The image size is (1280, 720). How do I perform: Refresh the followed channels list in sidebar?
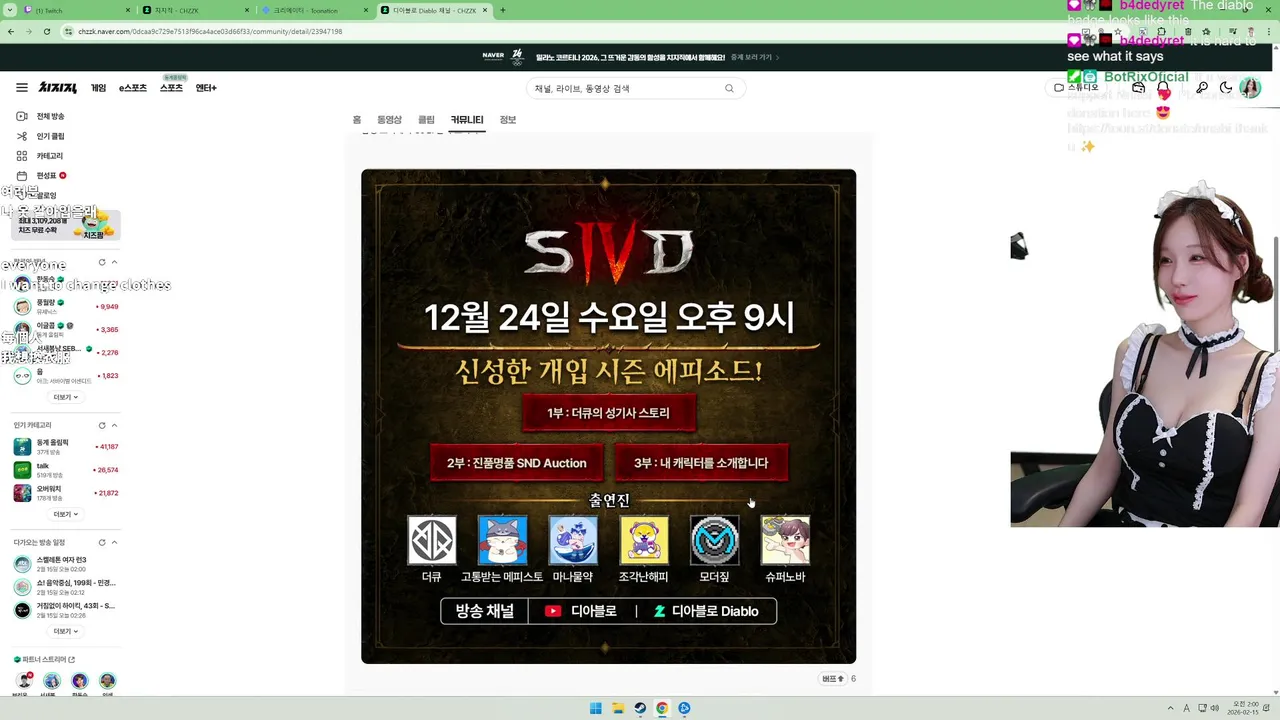[102, 262]
